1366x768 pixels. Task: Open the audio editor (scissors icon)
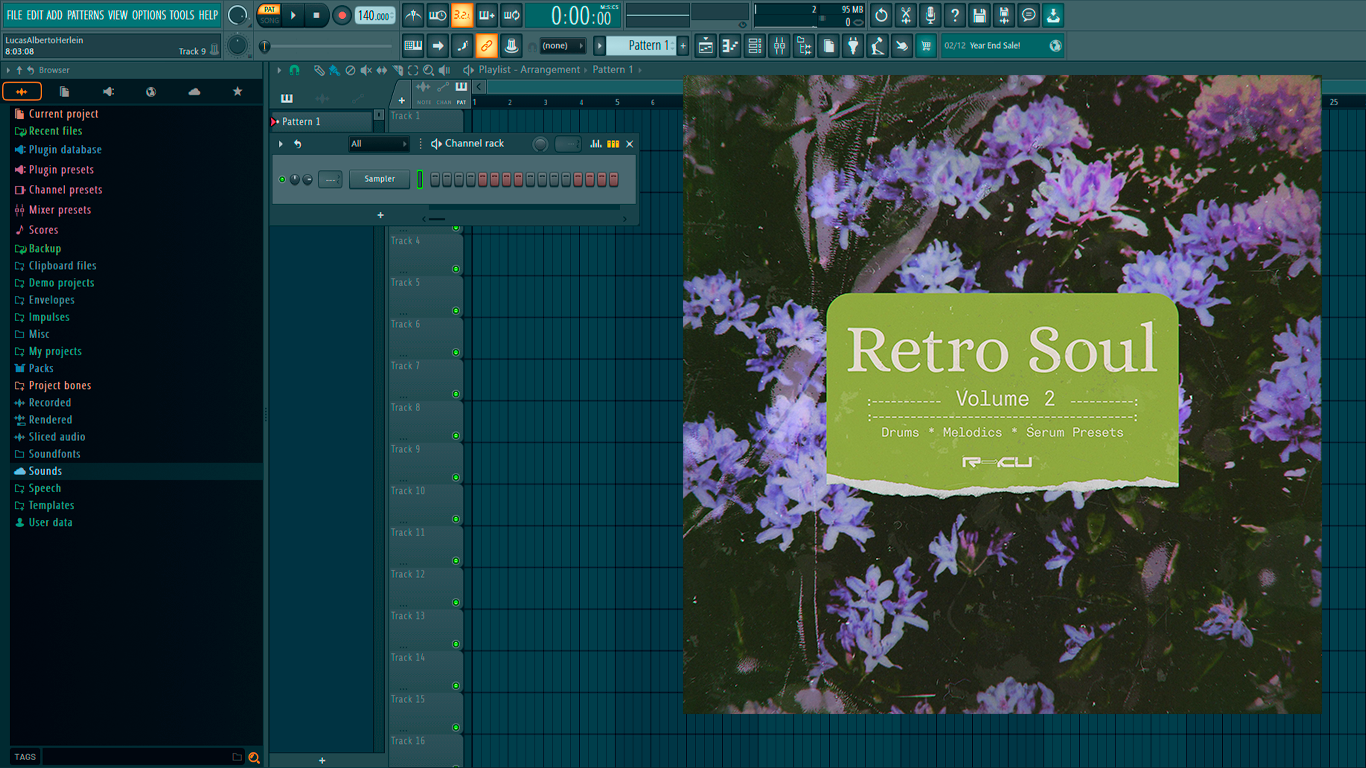coord(906,15)
